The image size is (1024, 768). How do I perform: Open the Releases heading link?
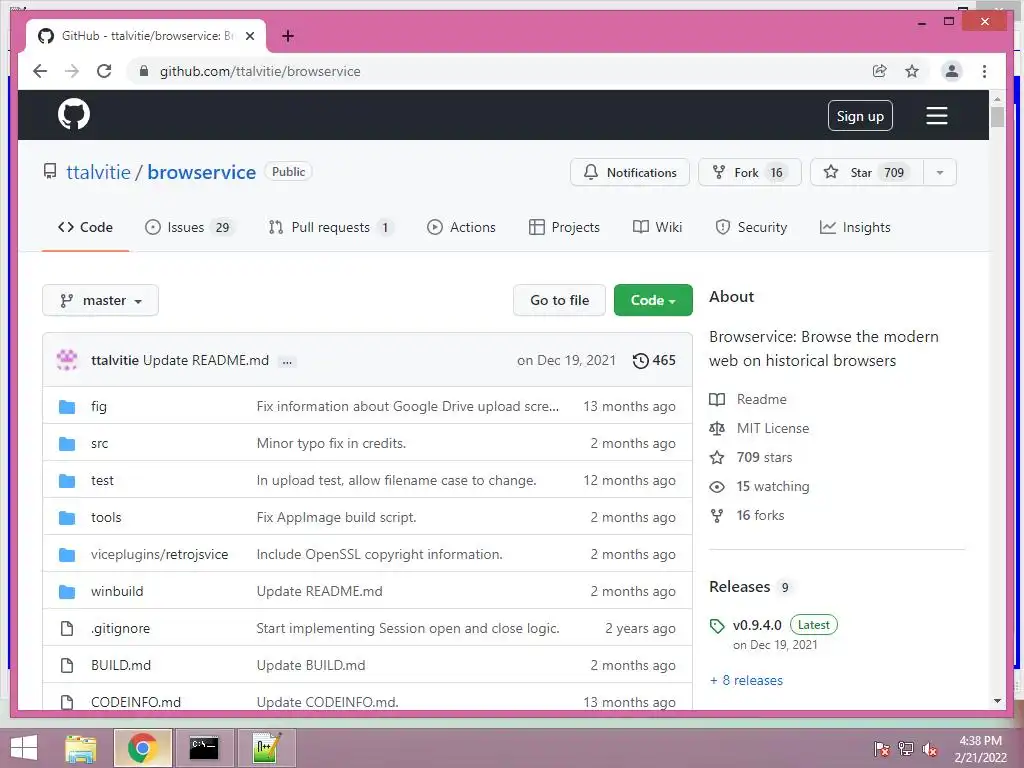[x=739, y=586]
